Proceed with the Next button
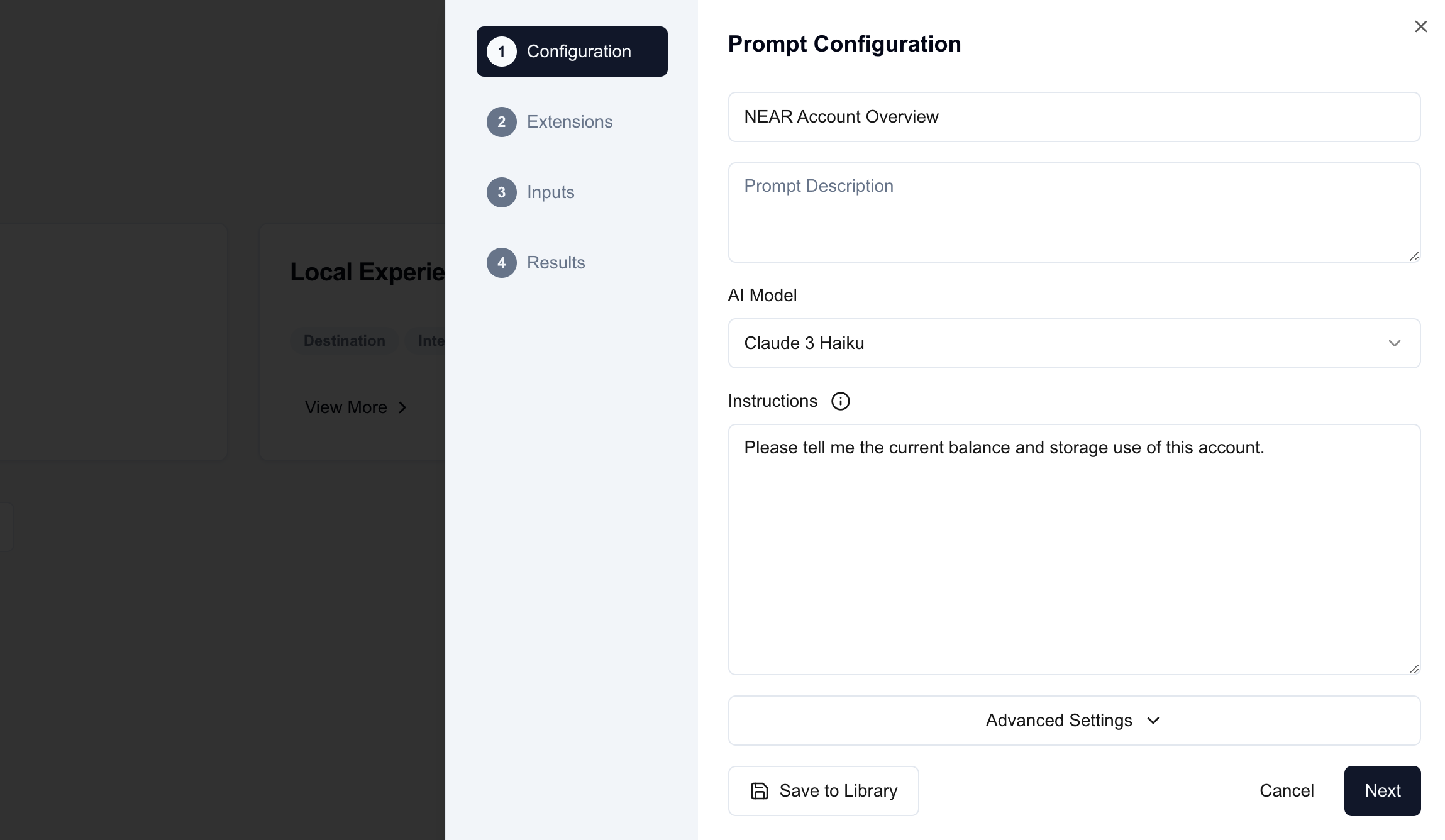The image size is (1445, 840). 1382,791
